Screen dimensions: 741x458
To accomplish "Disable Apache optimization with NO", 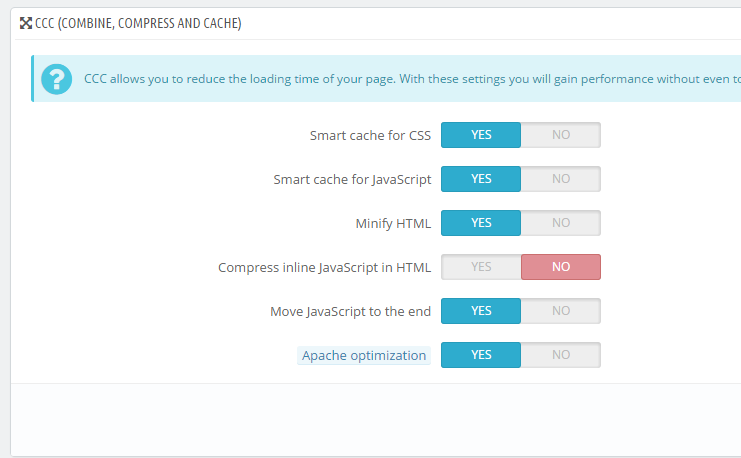I will pos(560,354).
